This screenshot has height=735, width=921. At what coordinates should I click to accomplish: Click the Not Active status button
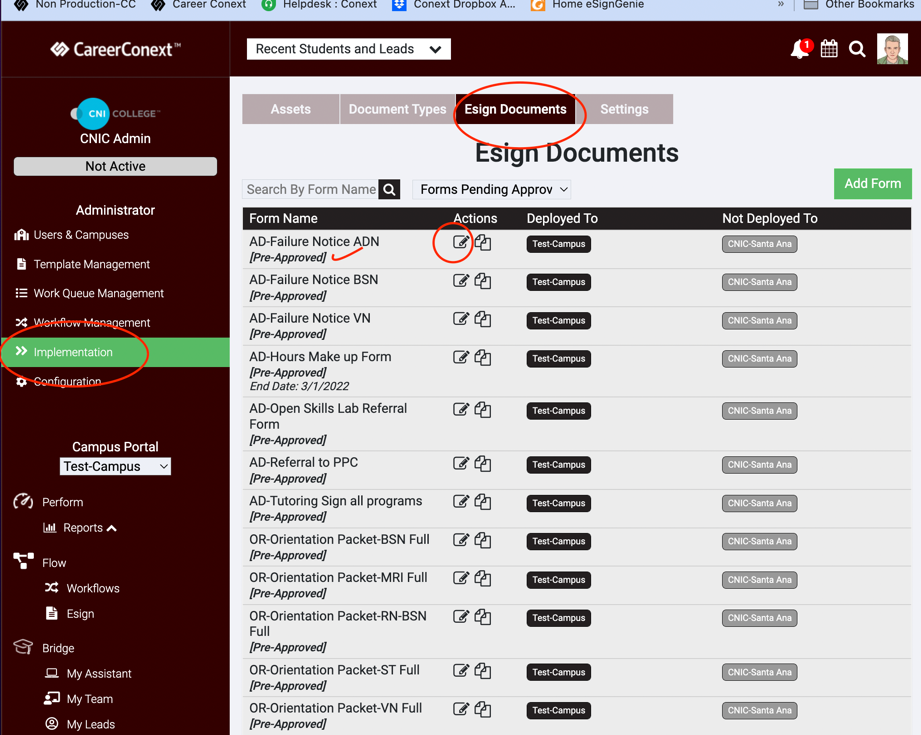click(115, 166)
